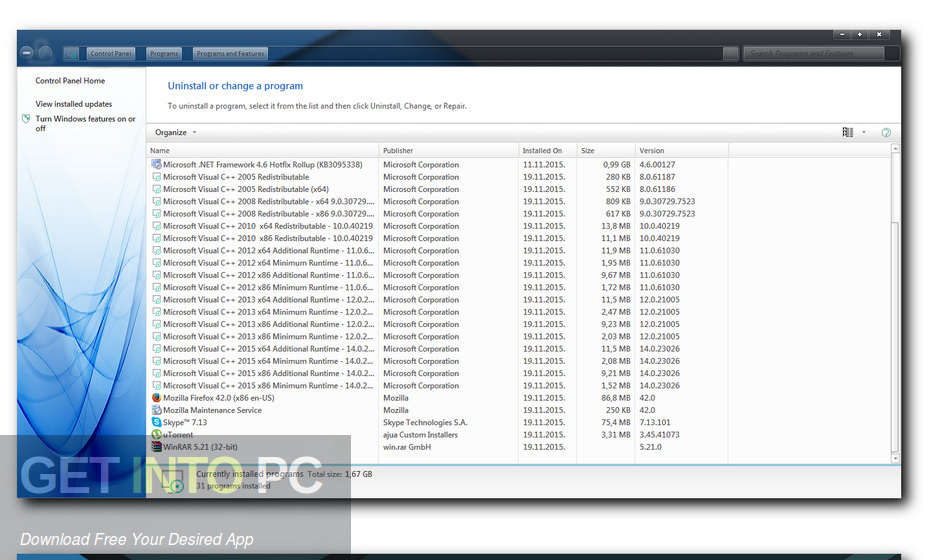Open Control Panel breadcrumb in address bar
Screen dimensions: 934x560
pyautogui.click(x=111, y=54)
